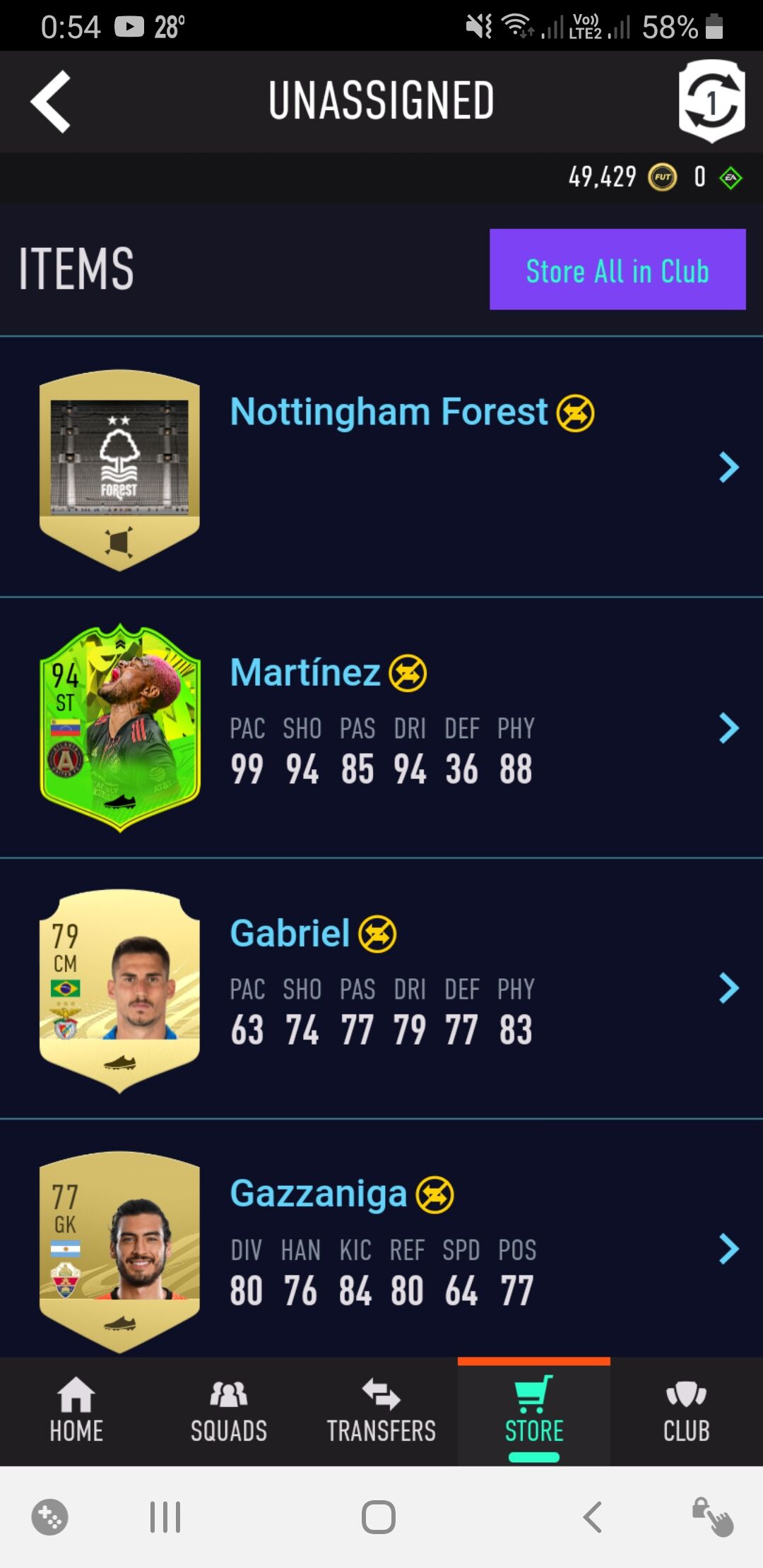Select the Martínez 94 ST player card
This screenshot has width=763, height=1568.
[120, 727]
